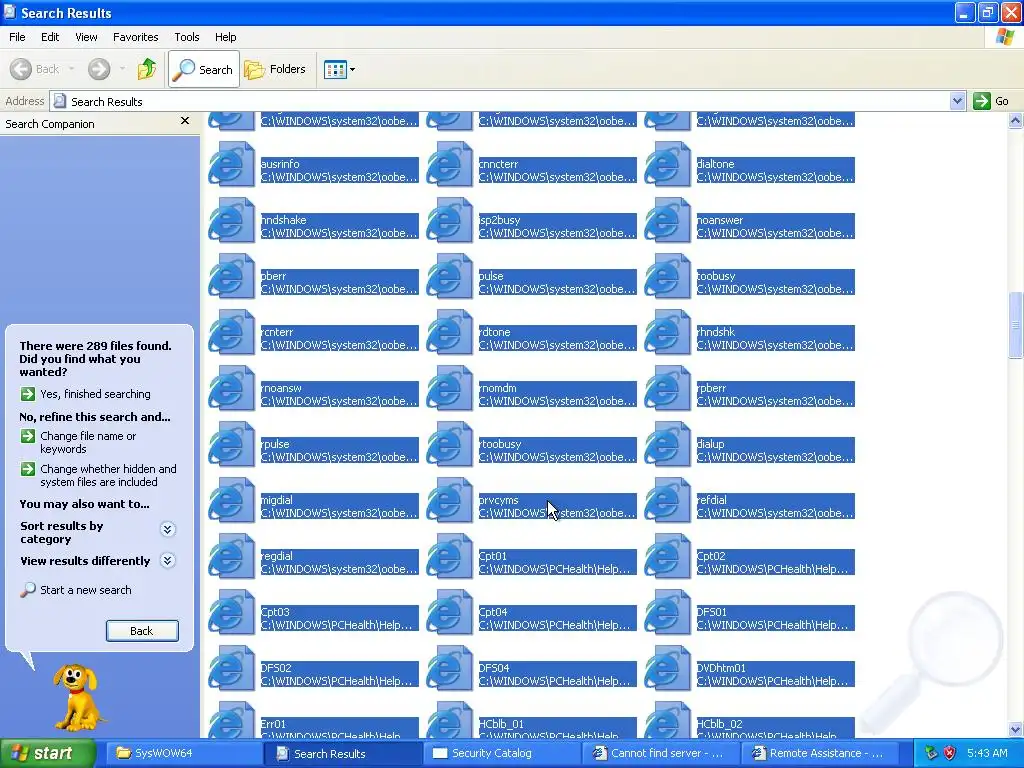The image size is (1024, 768).
Task: Click the Rover search dog character
Action: [x=77, y=697]
